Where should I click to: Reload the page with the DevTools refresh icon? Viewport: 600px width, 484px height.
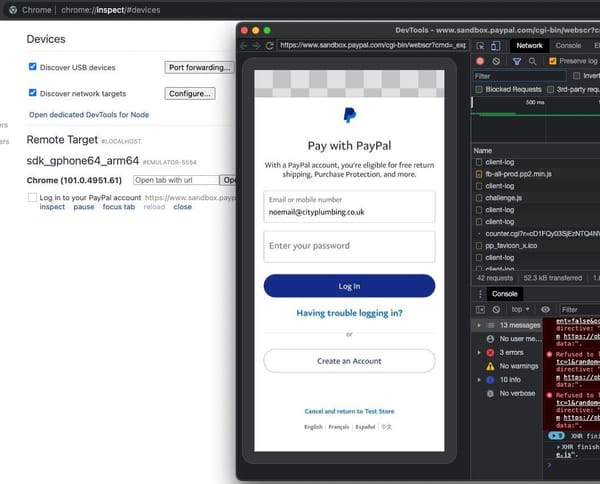pos(269,46)
